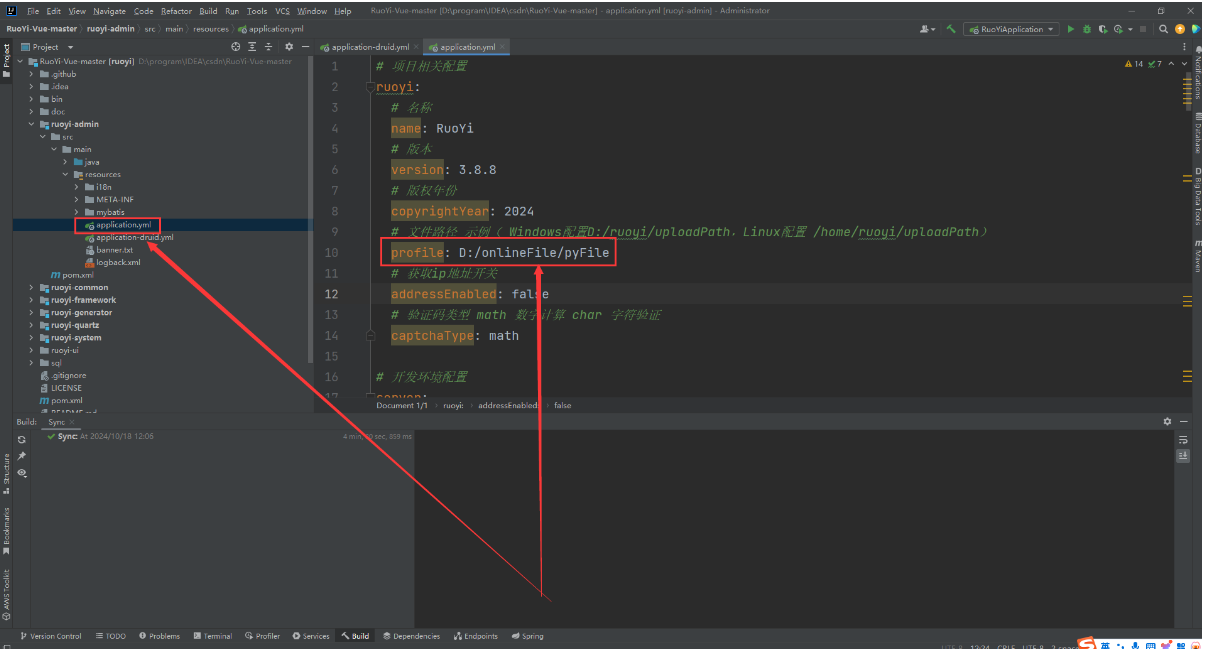Image resolution: width=1211 pixels, height=649 pixels.
Task: Expand the java folder
Action: [x=66, y=162]
